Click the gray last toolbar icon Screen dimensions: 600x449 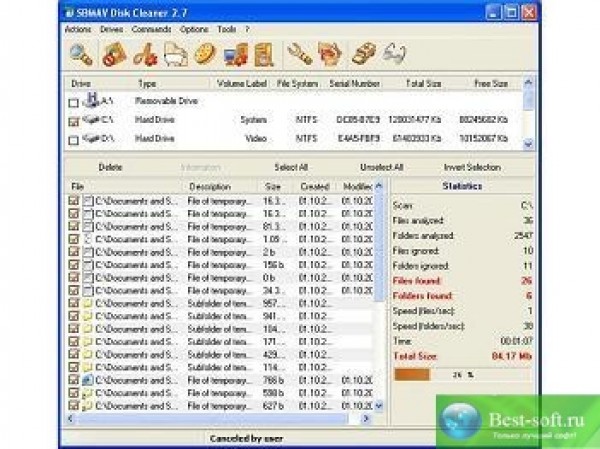pyautogui.click(x=394, y=53)
